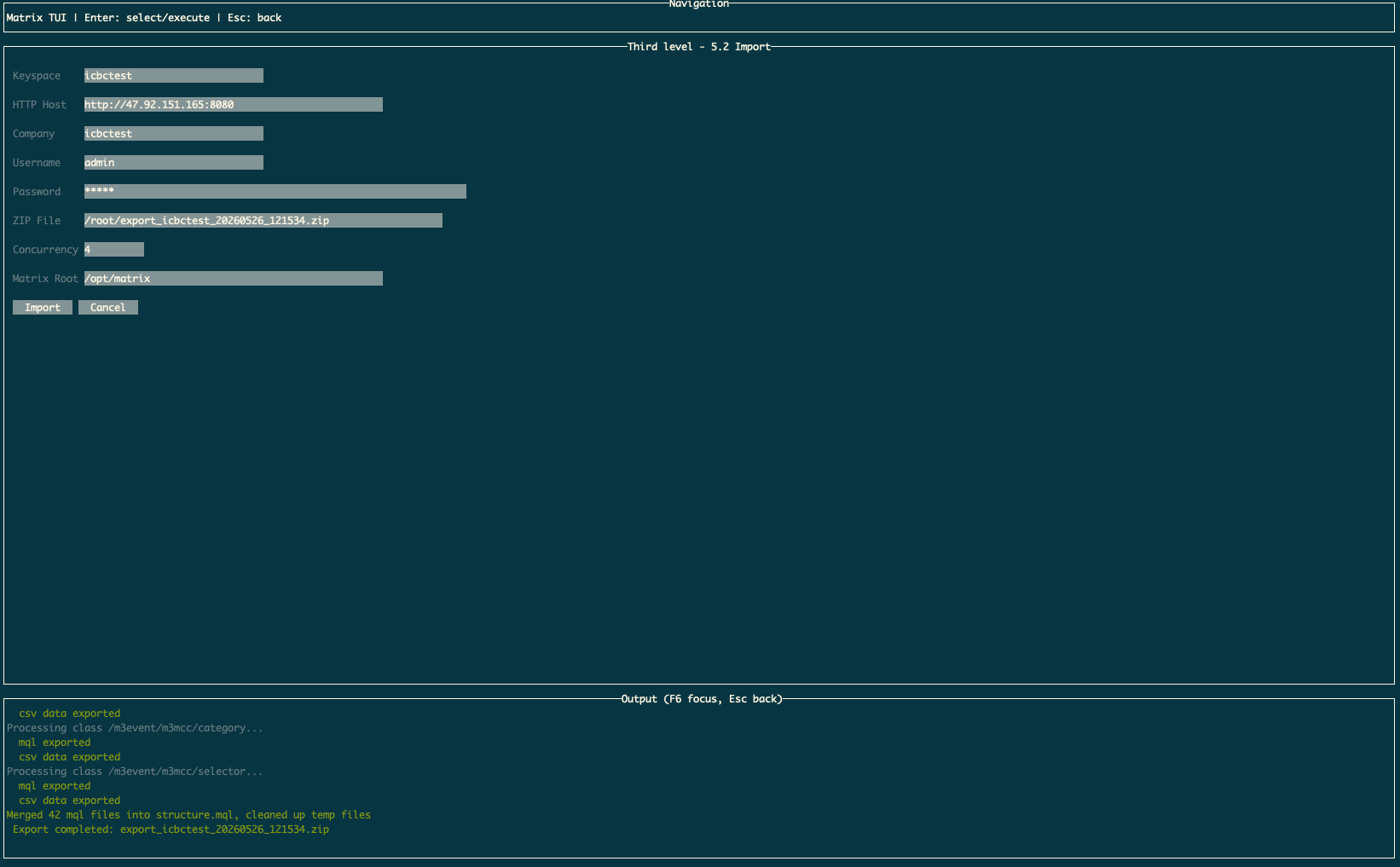Select the Processing class category output line

coord(135,728)
